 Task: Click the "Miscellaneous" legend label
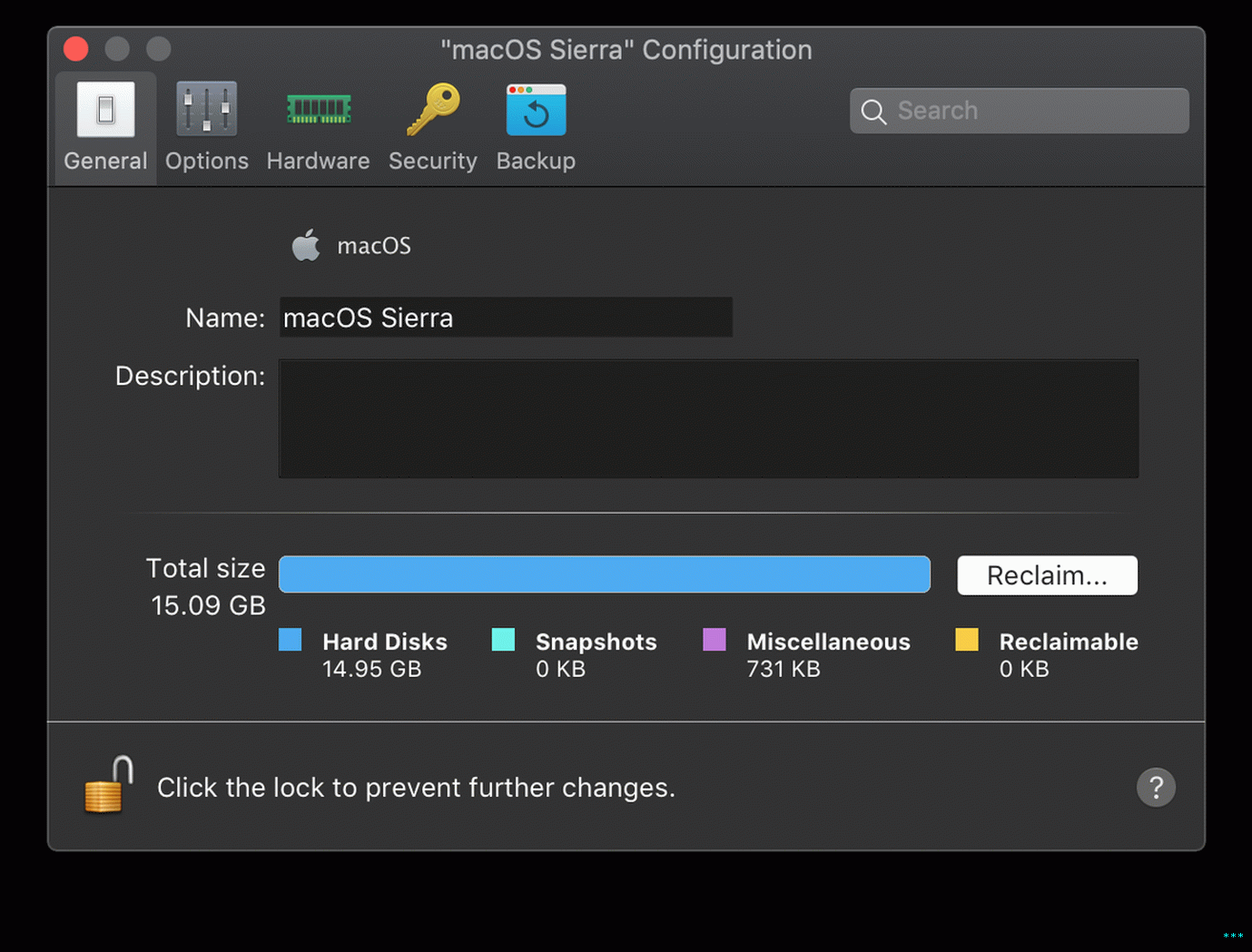[x=828, y=642]
